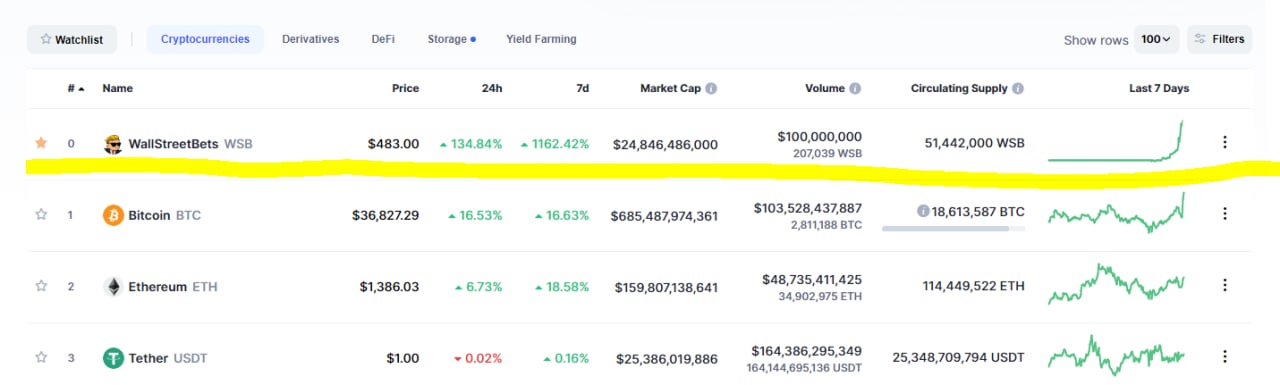Click the Ethereum diamond logo
Image resolution: width=1280 pixels, height=385 pixels.
(x=114, y=287)
